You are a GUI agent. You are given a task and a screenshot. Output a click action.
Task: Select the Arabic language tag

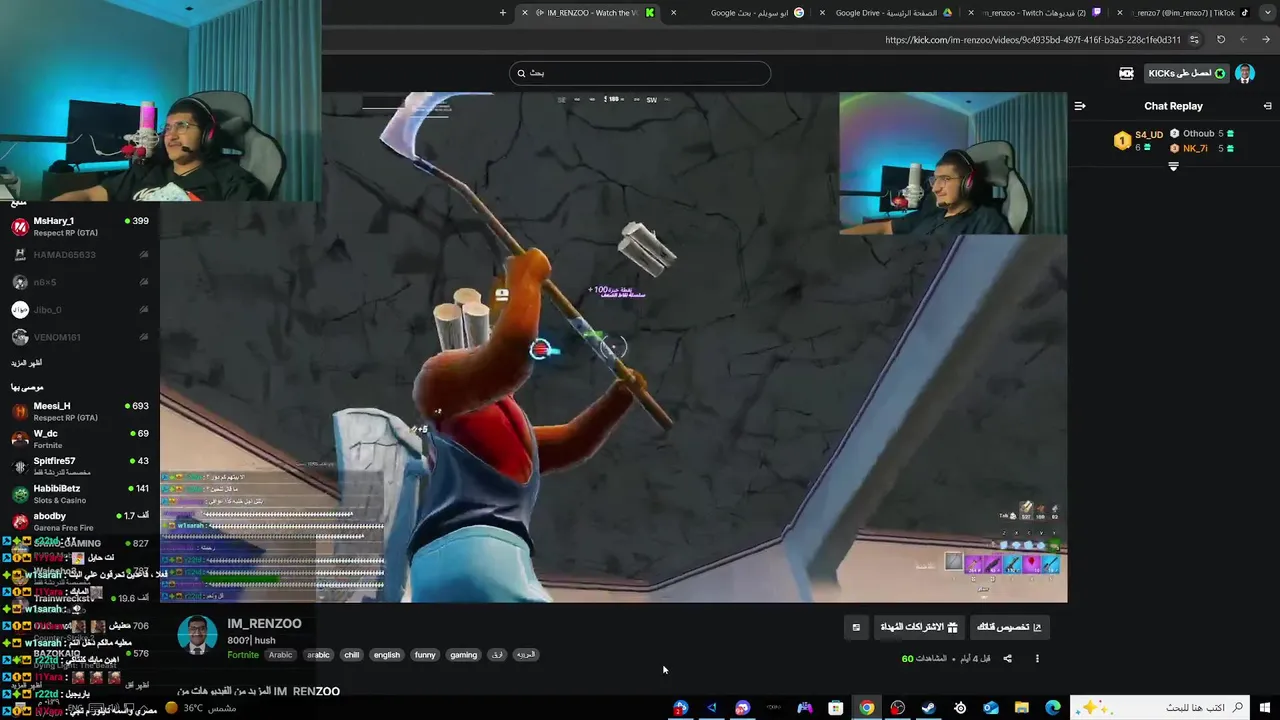[x=281, y=655]
